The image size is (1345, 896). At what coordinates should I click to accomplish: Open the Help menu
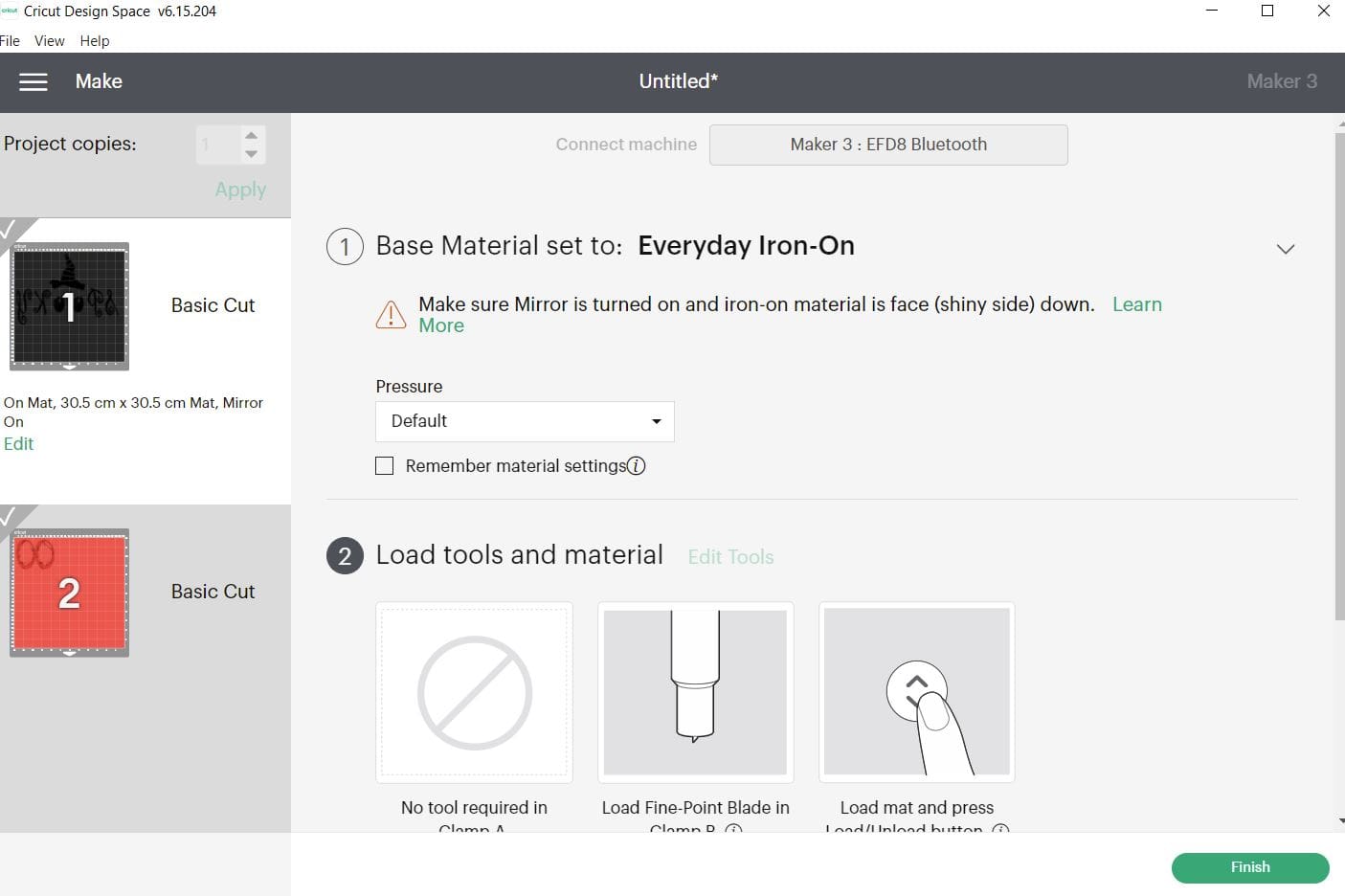click(x=95, y=41)
